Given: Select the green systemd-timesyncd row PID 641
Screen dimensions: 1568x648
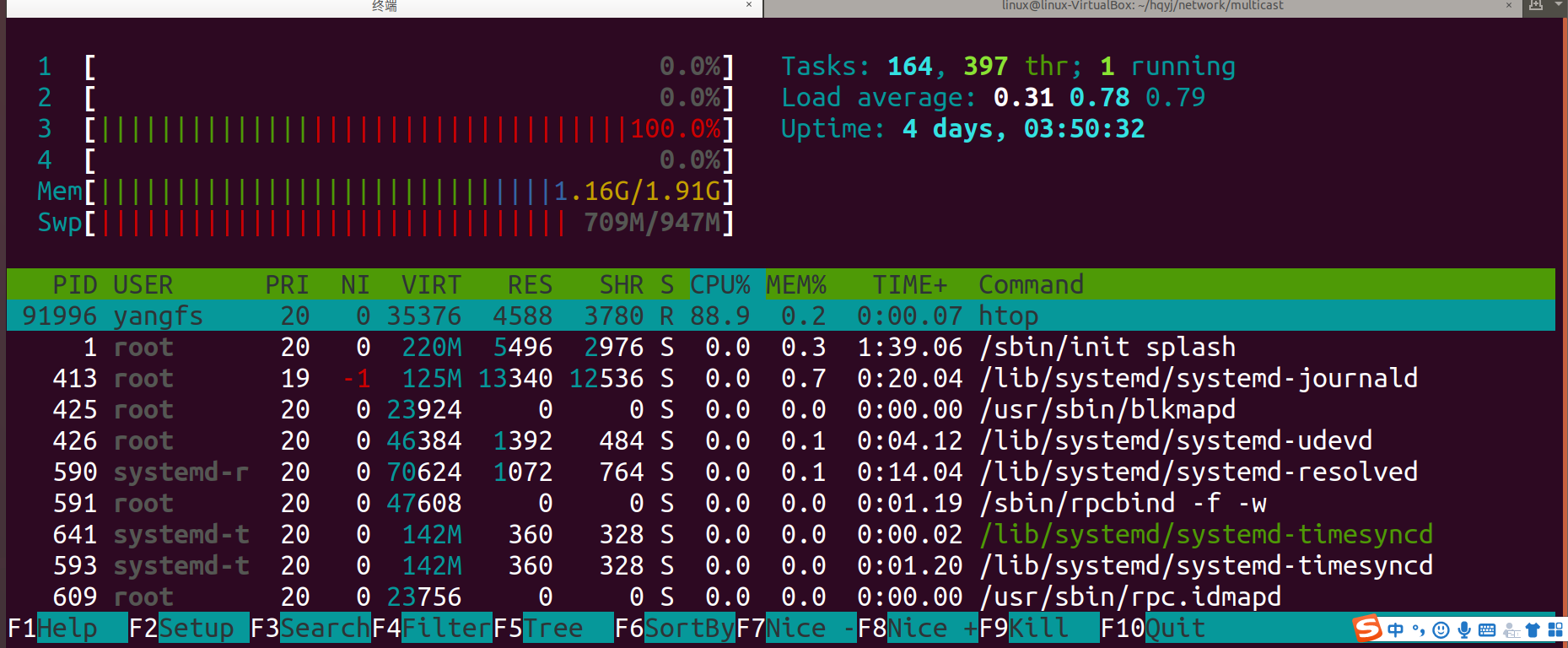Looking at the screenshot, I should tap(781, 535).
